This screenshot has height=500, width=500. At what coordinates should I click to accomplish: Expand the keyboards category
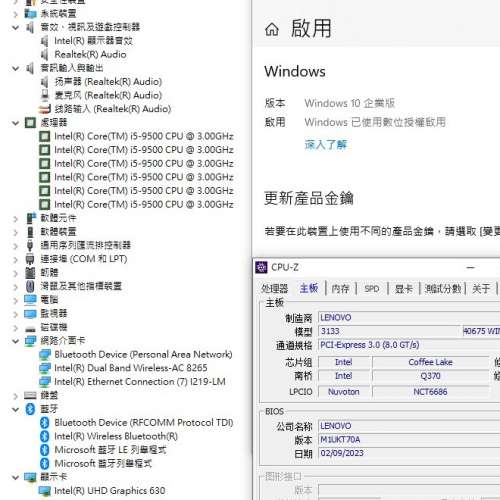pos(15,396)
